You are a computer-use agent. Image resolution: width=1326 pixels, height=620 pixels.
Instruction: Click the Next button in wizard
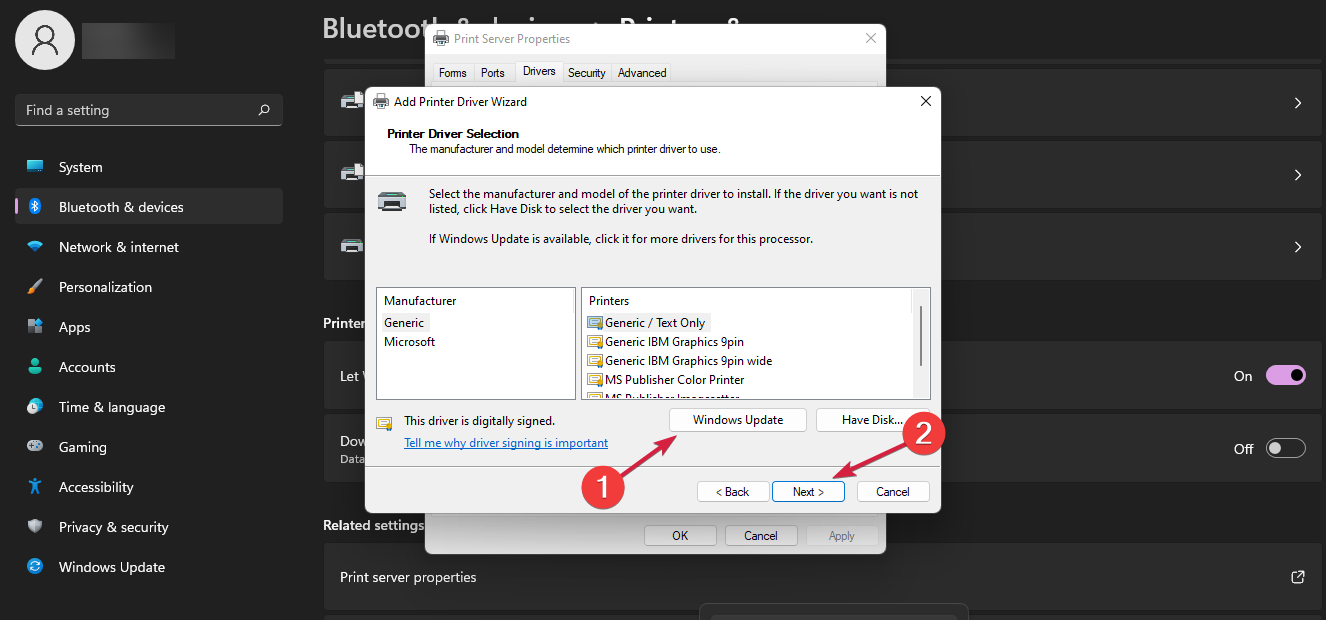[808, 492]
